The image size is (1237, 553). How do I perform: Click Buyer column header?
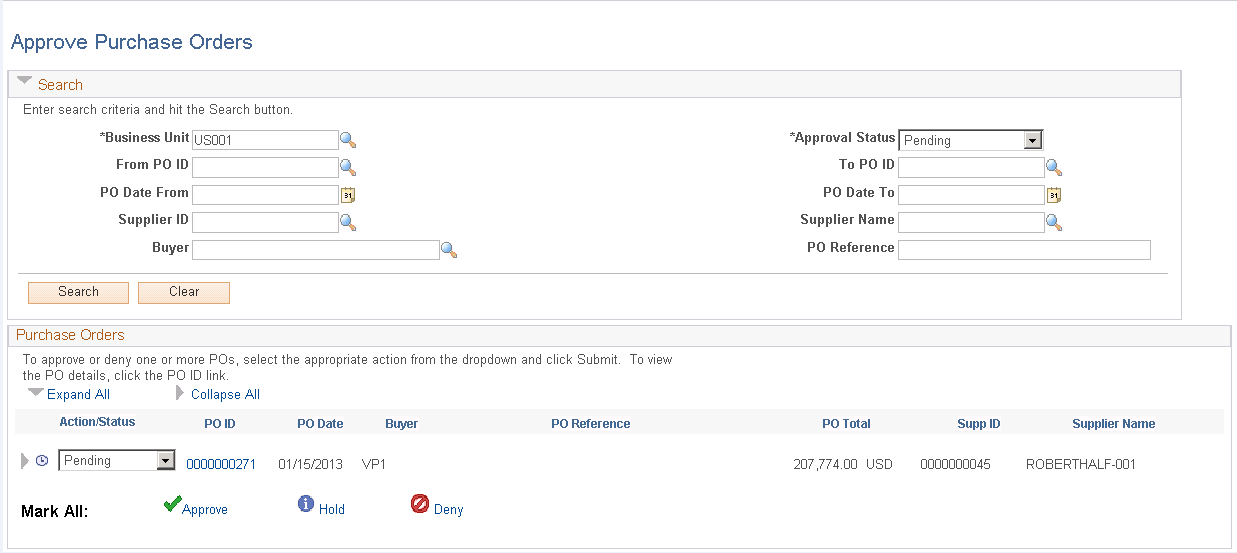(x=401, y=424)
